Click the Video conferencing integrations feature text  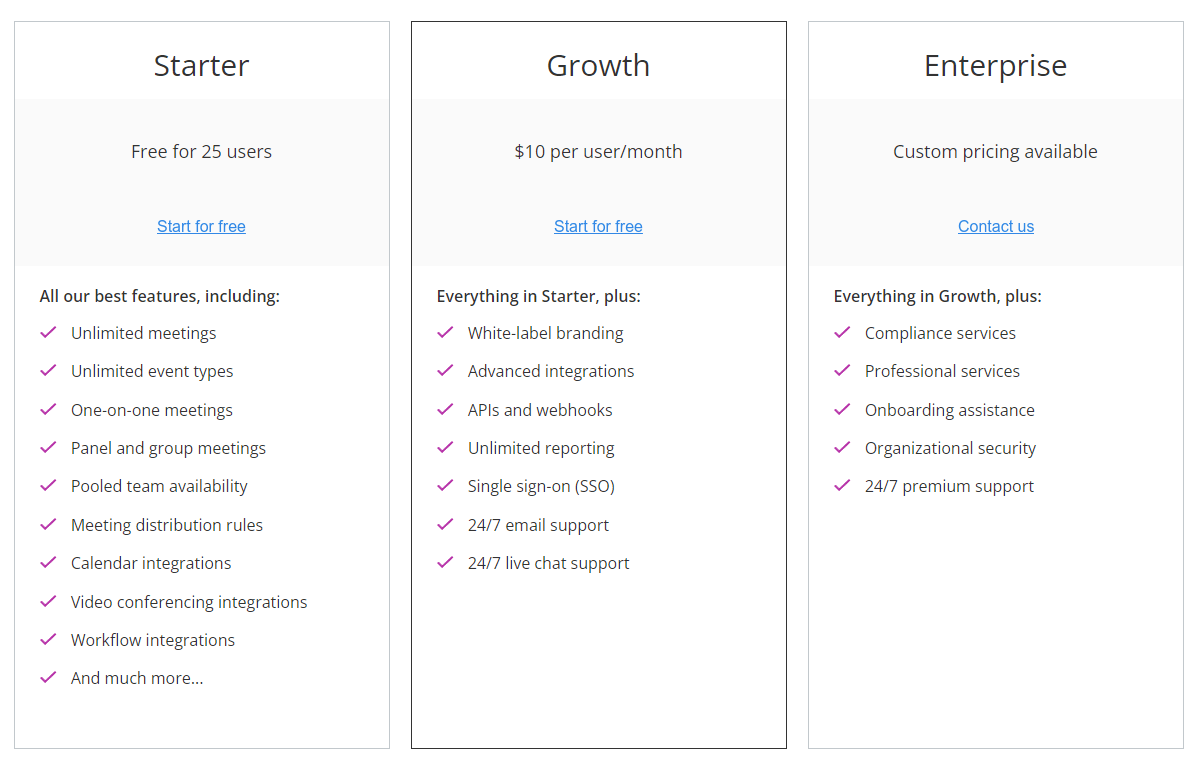point(189,602)
